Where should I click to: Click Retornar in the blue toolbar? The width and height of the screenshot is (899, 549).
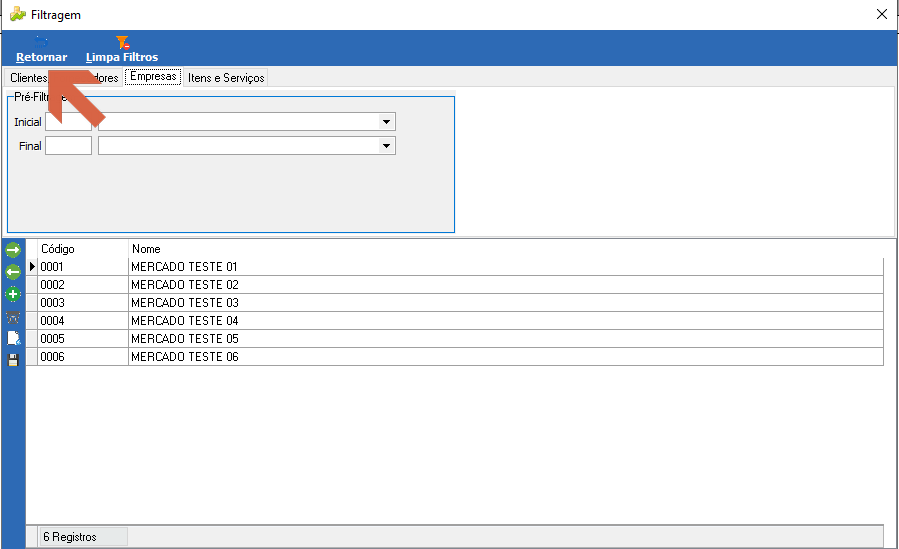pos(41,57)
